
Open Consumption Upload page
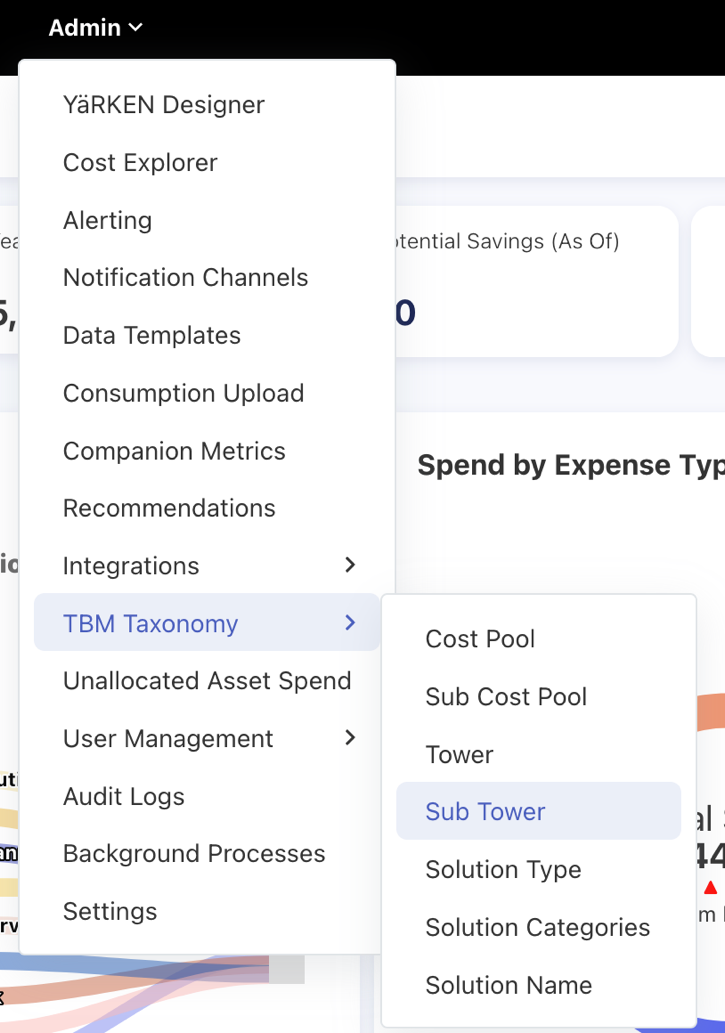pyautogui.click(x=183, y=393)
